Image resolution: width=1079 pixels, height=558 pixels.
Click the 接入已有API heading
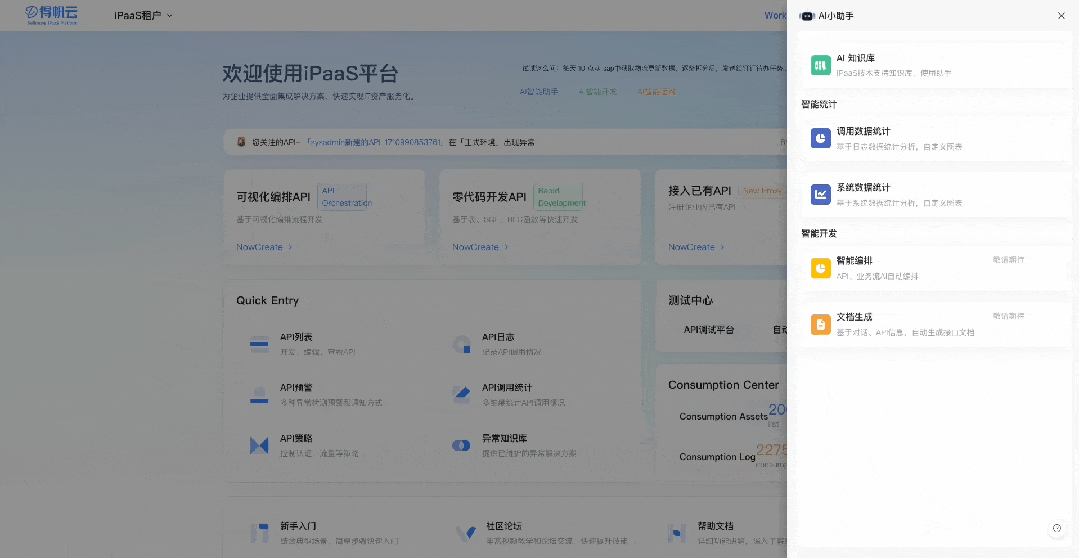coord(700,191)
